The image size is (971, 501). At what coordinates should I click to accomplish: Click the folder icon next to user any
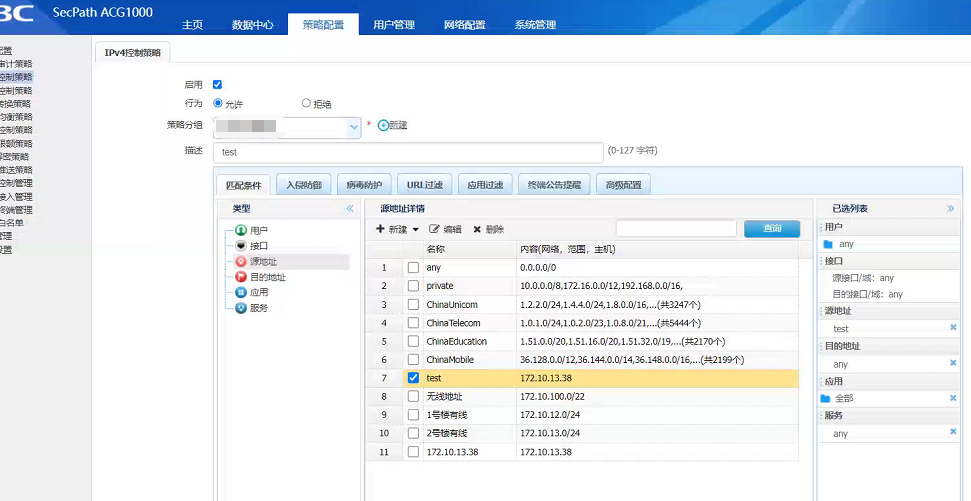coord(827,245)
